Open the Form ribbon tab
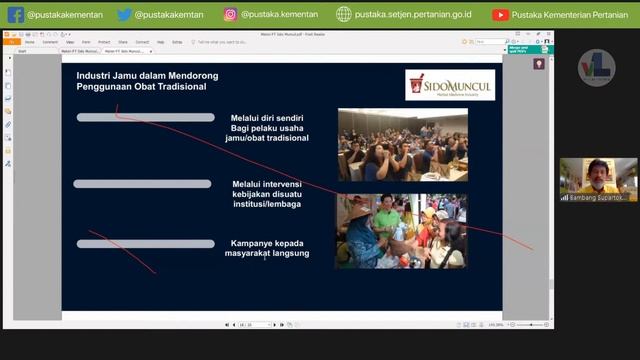The width and height of the screenshot is (640, 360). coord(86,42)
